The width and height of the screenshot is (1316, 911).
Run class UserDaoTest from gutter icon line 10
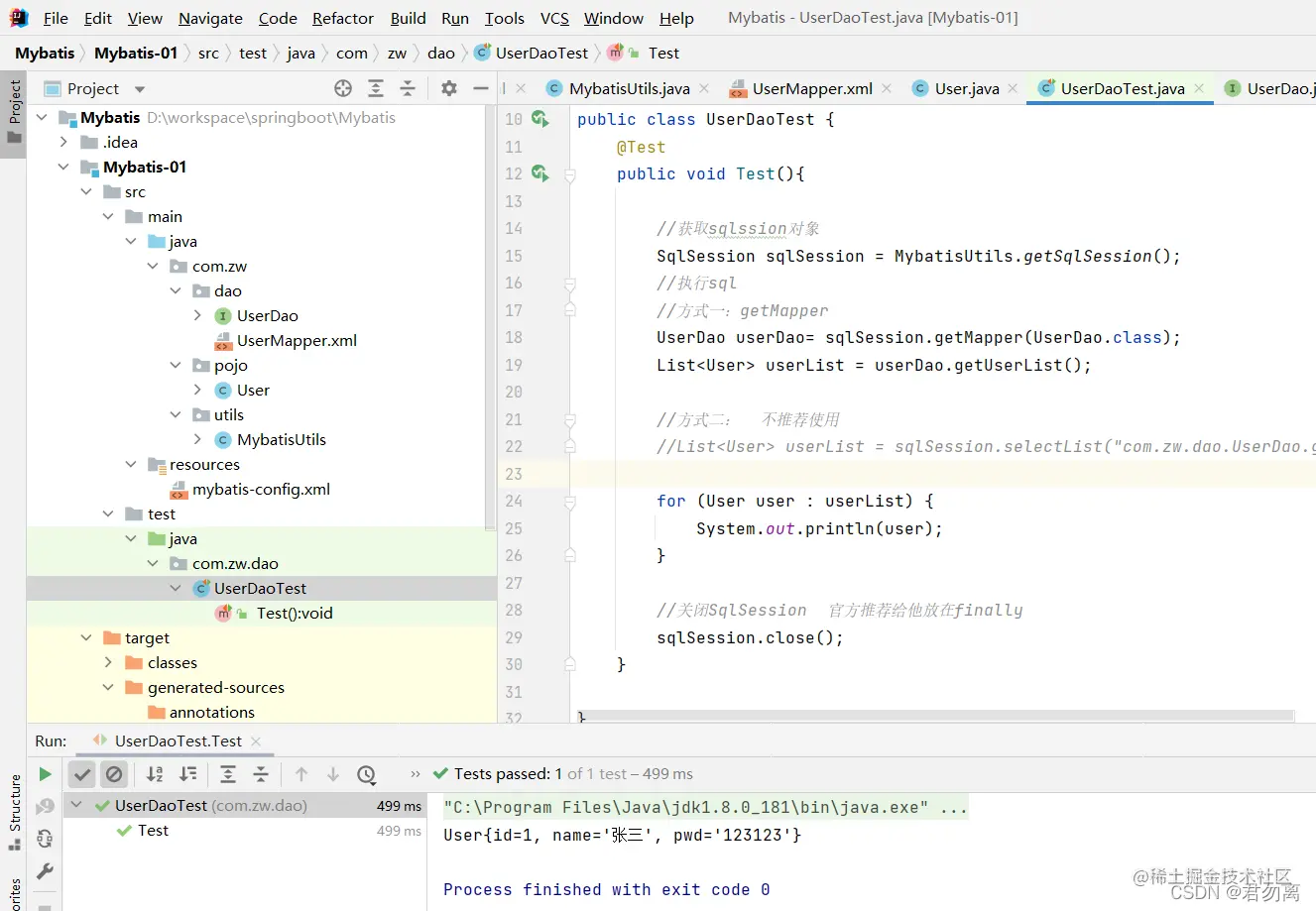[x=539, y=119]
